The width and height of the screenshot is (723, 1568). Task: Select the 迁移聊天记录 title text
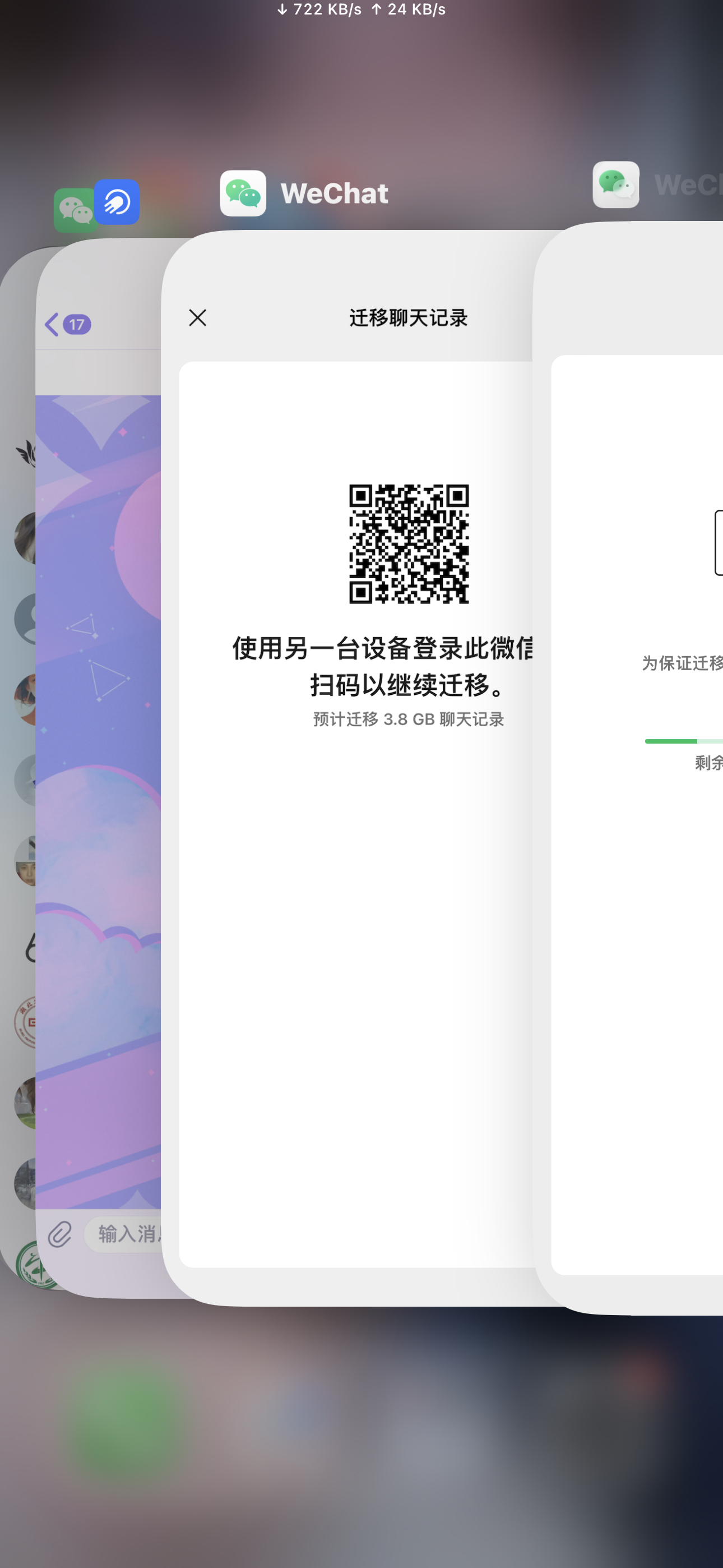click(x=409, y=317)
